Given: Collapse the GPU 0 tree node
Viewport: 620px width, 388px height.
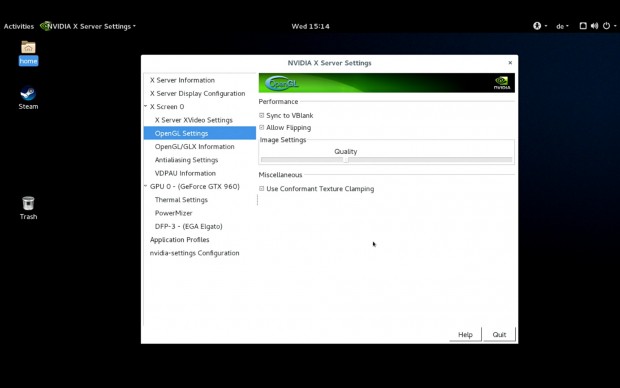Looking at the screenshot, I should [146, 186].
